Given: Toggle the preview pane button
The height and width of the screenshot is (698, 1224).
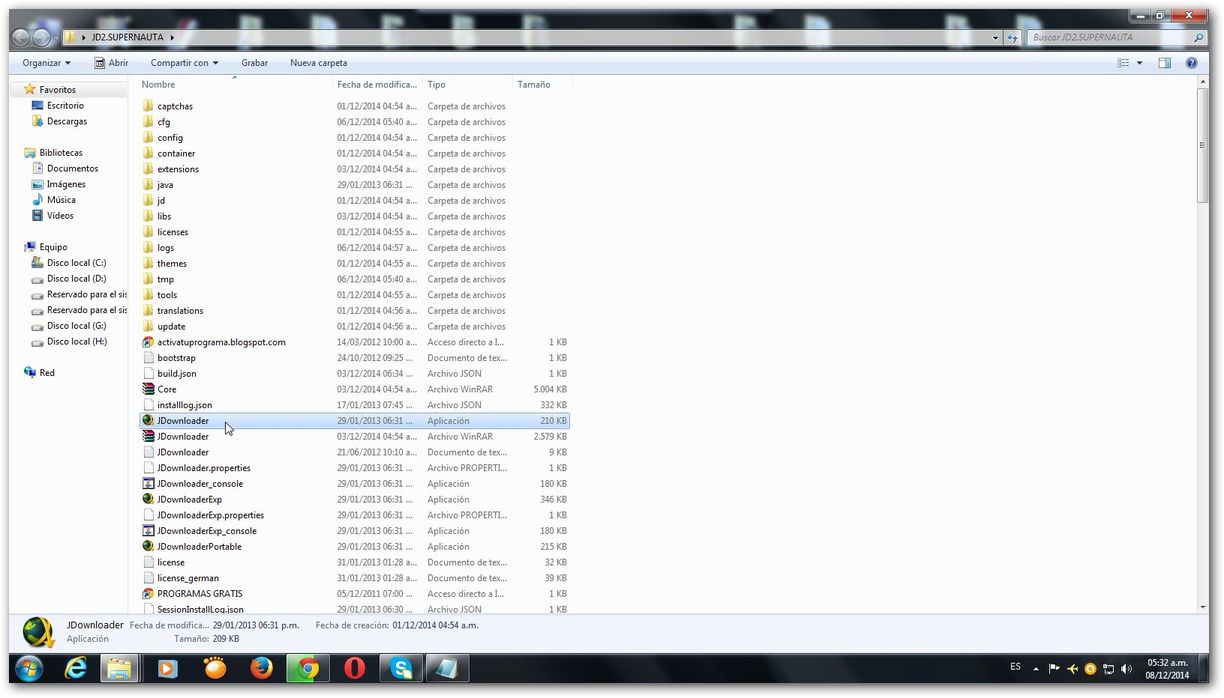Looking at the screenshot, I should point(1164,63).
